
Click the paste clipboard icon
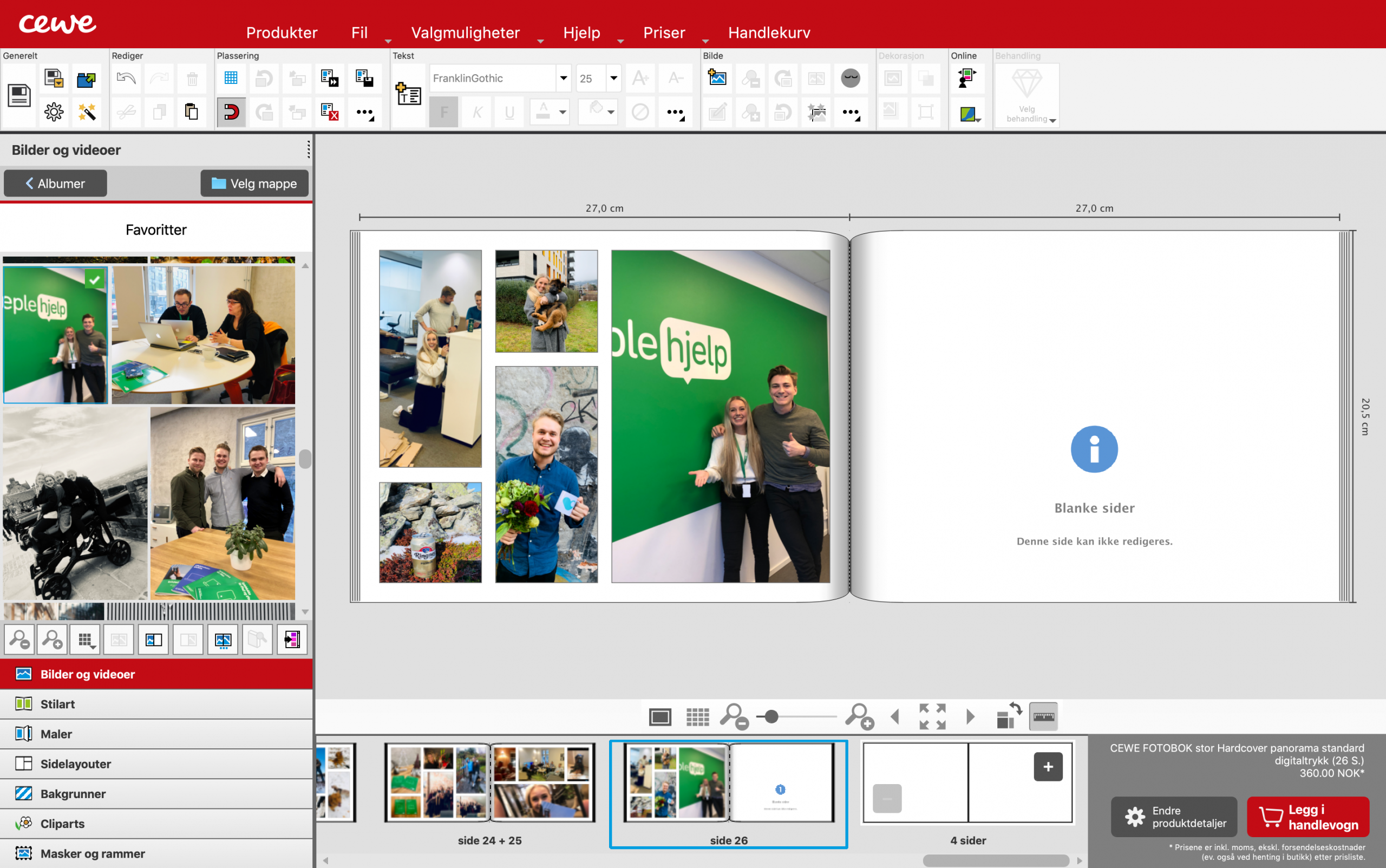192,112
